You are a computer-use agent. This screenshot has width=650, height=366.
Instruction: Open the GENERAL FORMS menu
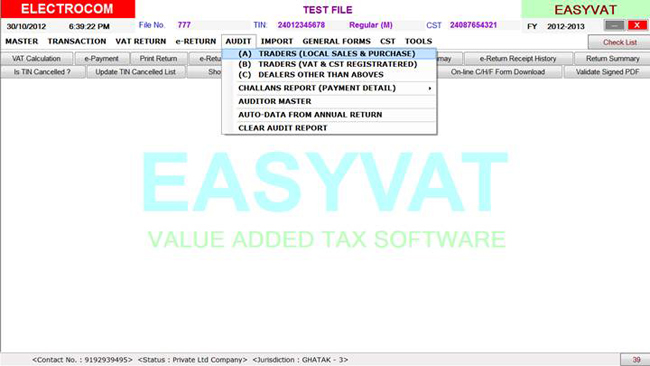coord(336,41)
